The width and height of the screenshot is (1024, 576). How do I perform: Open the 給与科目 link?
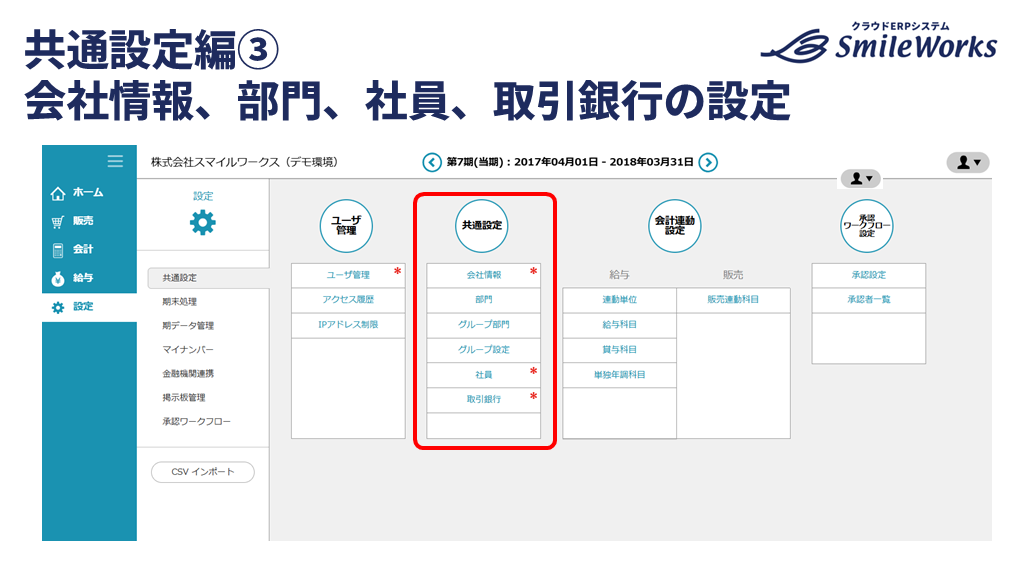click(619, 325)
